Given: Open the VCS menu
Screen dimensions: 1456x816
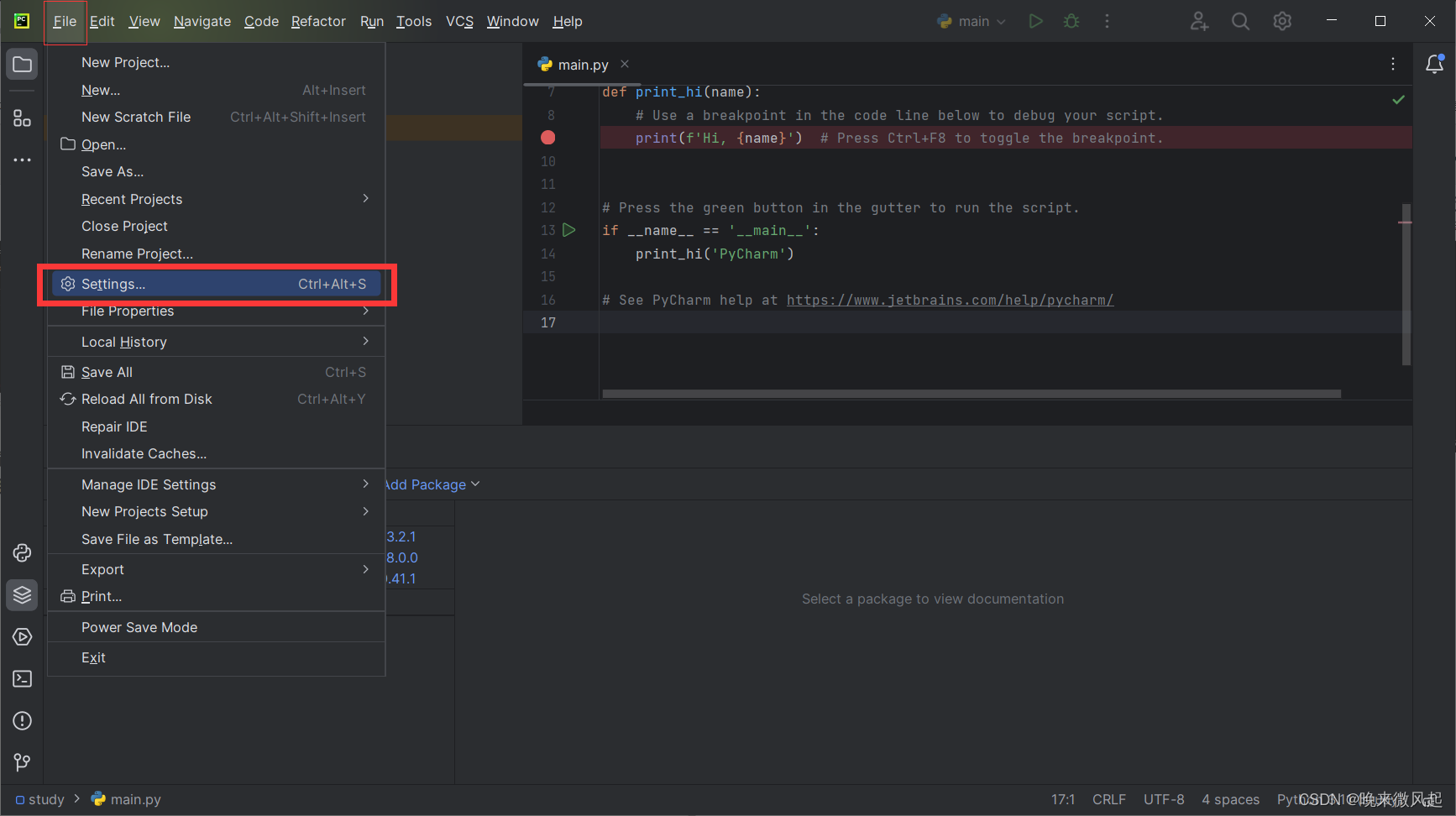Looking at the screenshot, I should pyautogui.click(x=459, y=21).
